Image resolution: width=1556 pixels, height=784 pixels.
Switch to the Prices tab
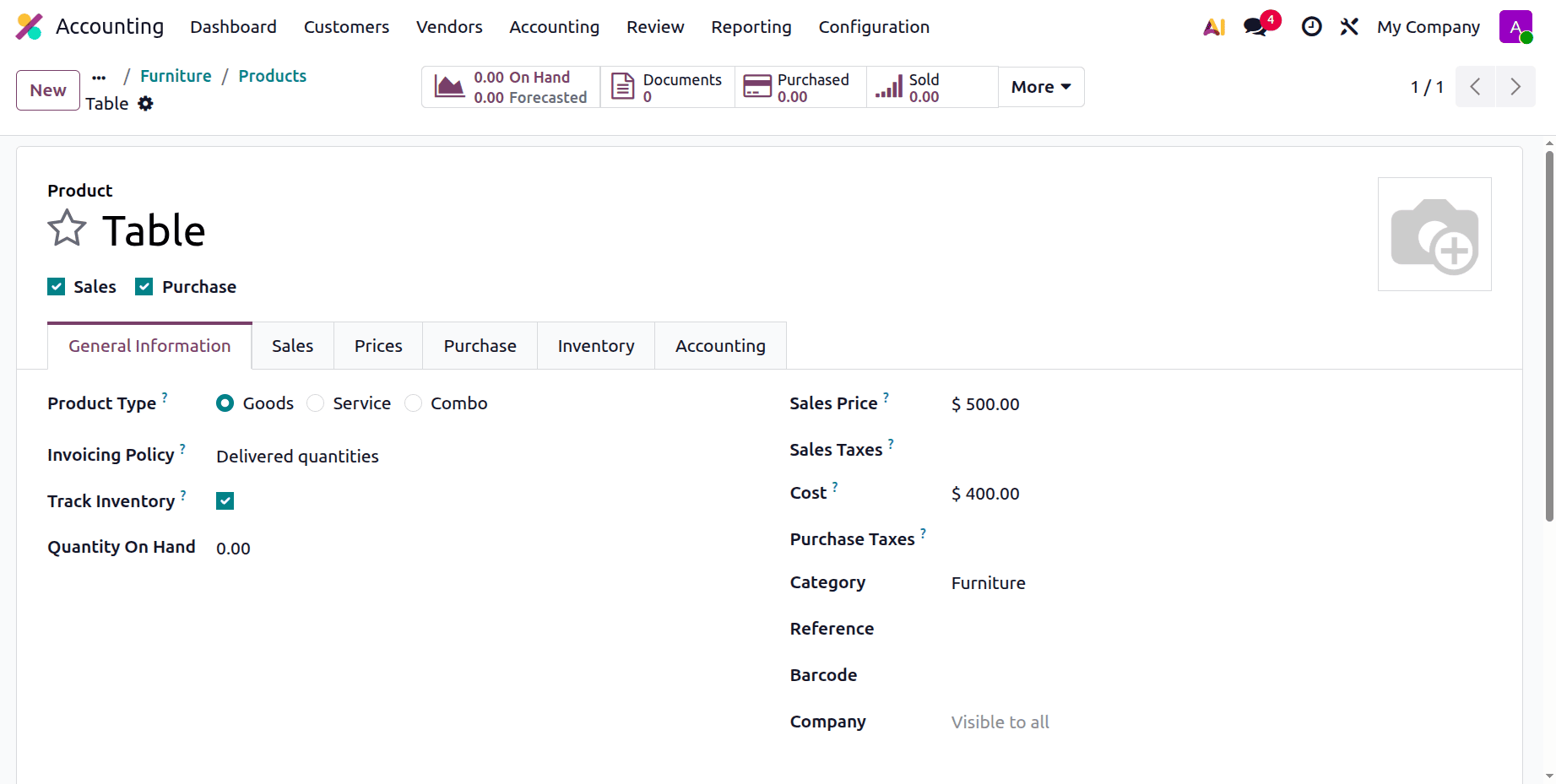378,346
